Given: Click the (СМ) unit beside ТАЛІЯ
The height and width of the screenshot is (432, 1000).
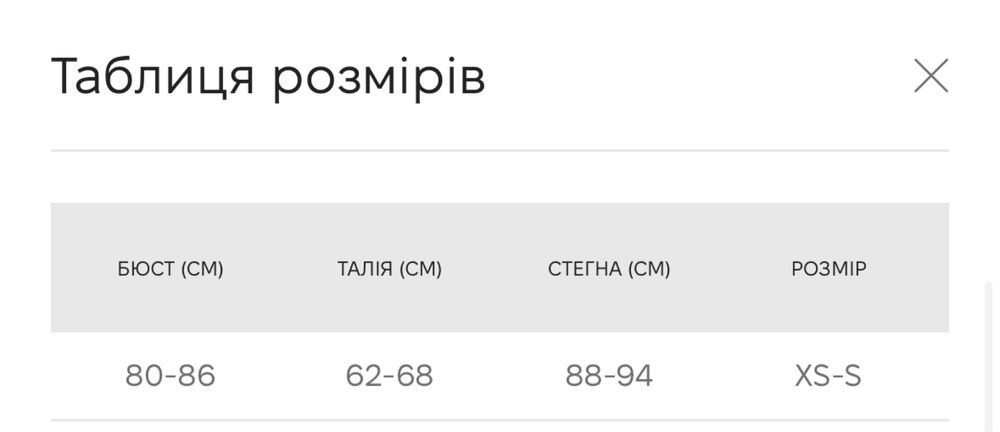Looking at the screenshot, I should (420, 269).
